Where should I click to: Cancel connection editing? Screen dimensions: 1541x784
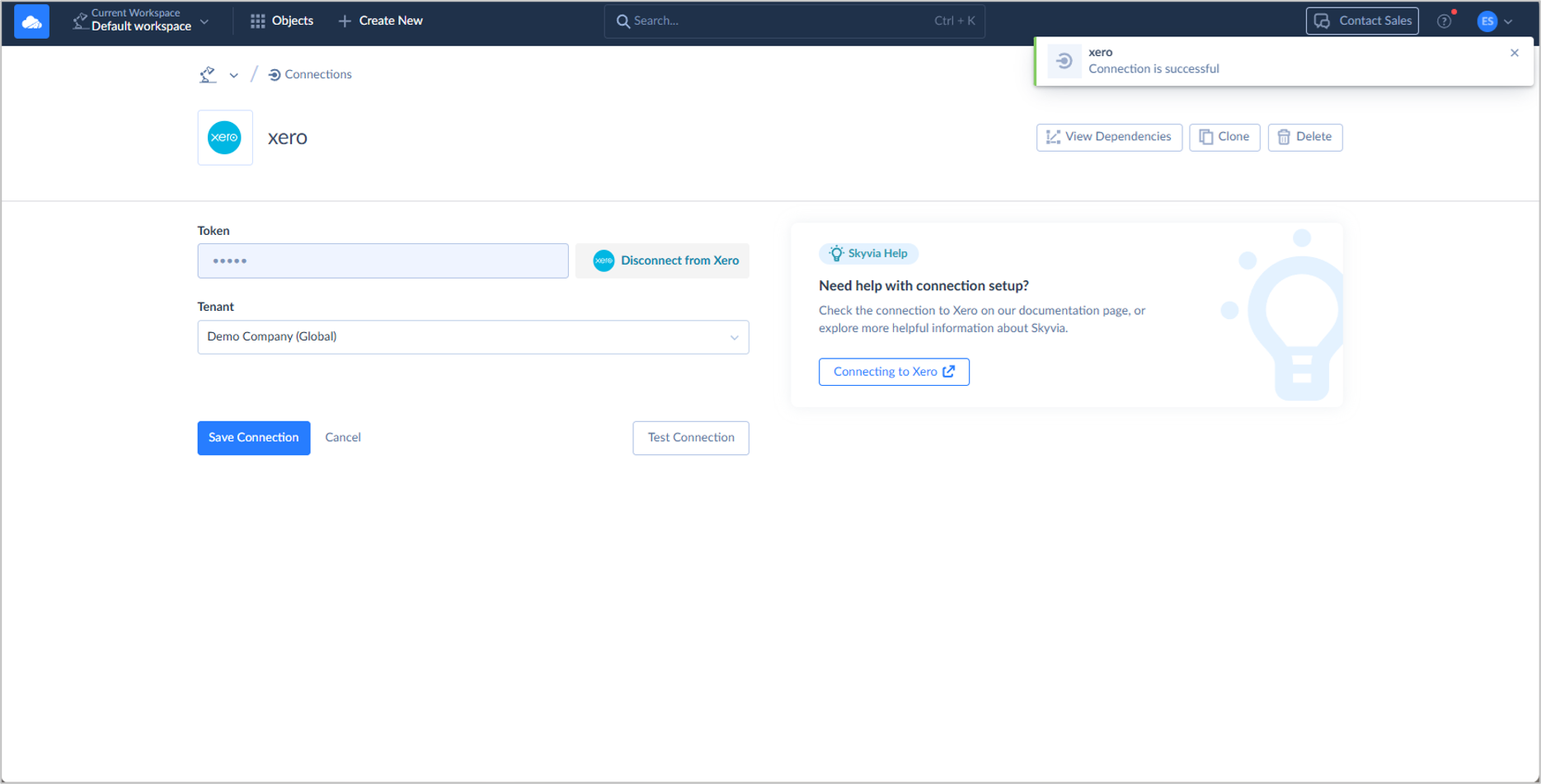(343, 438)
